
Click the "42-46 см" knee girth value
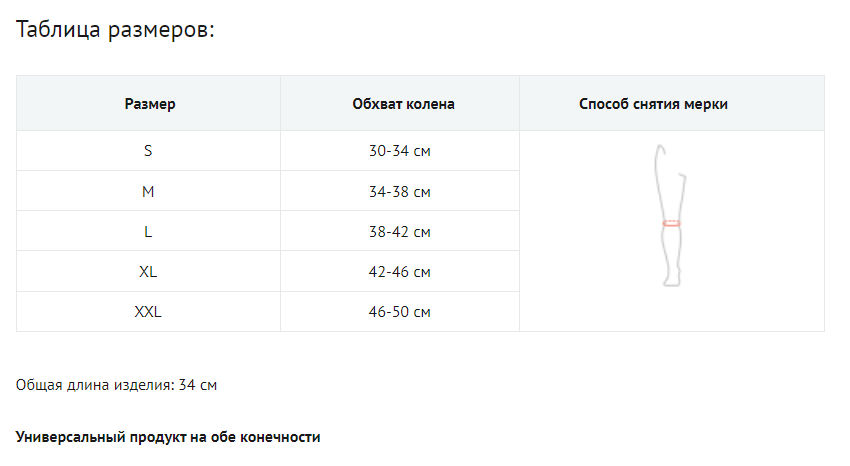coord(399,272)
